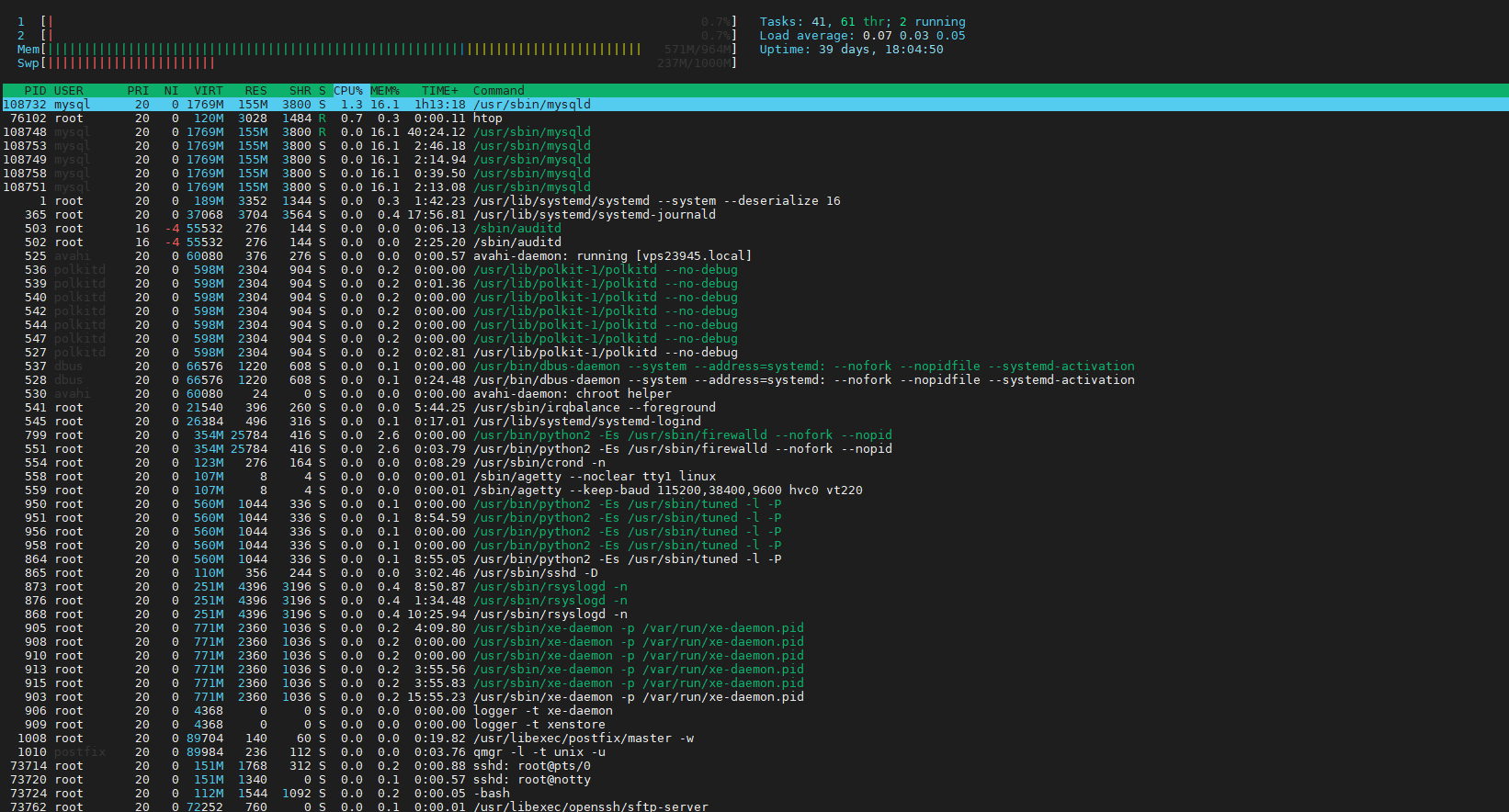
Task: Select agetty tty1 linux row
Action: tap(754, 477)
